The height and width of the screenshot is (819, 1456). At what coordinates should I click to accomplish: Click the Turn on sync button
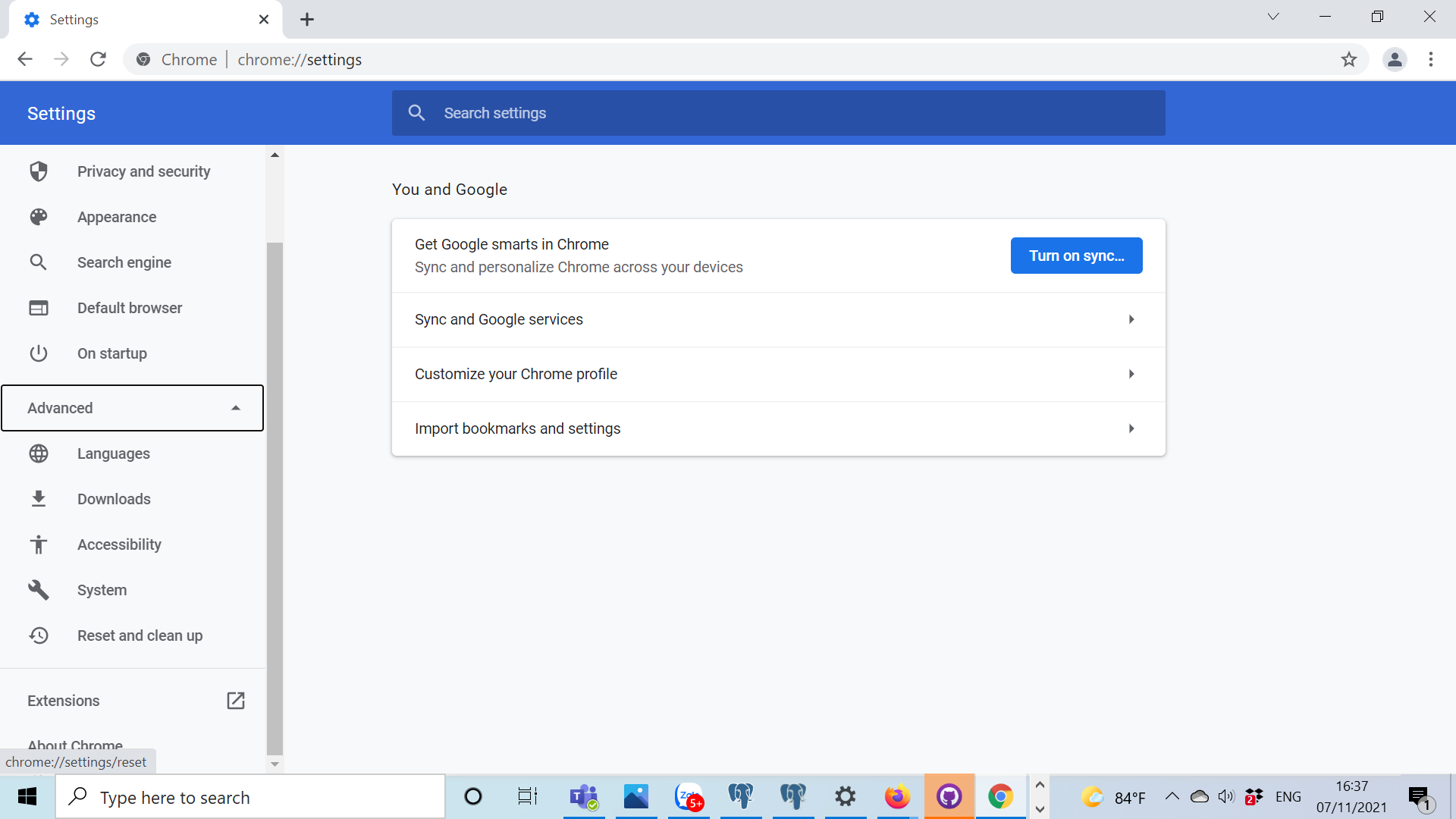point(1076,256)
